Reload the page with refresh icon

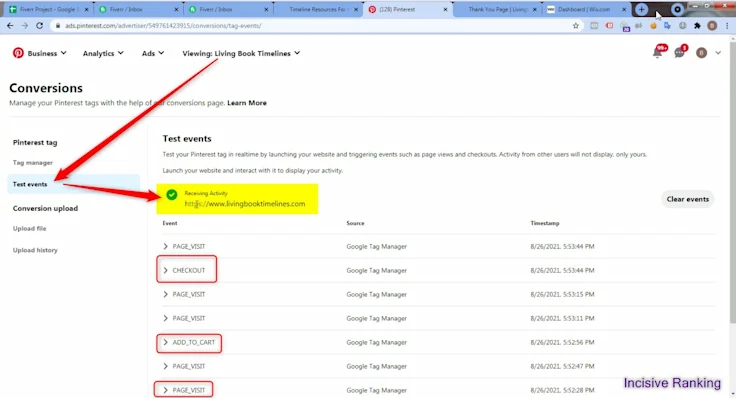(x=40, y=26)
